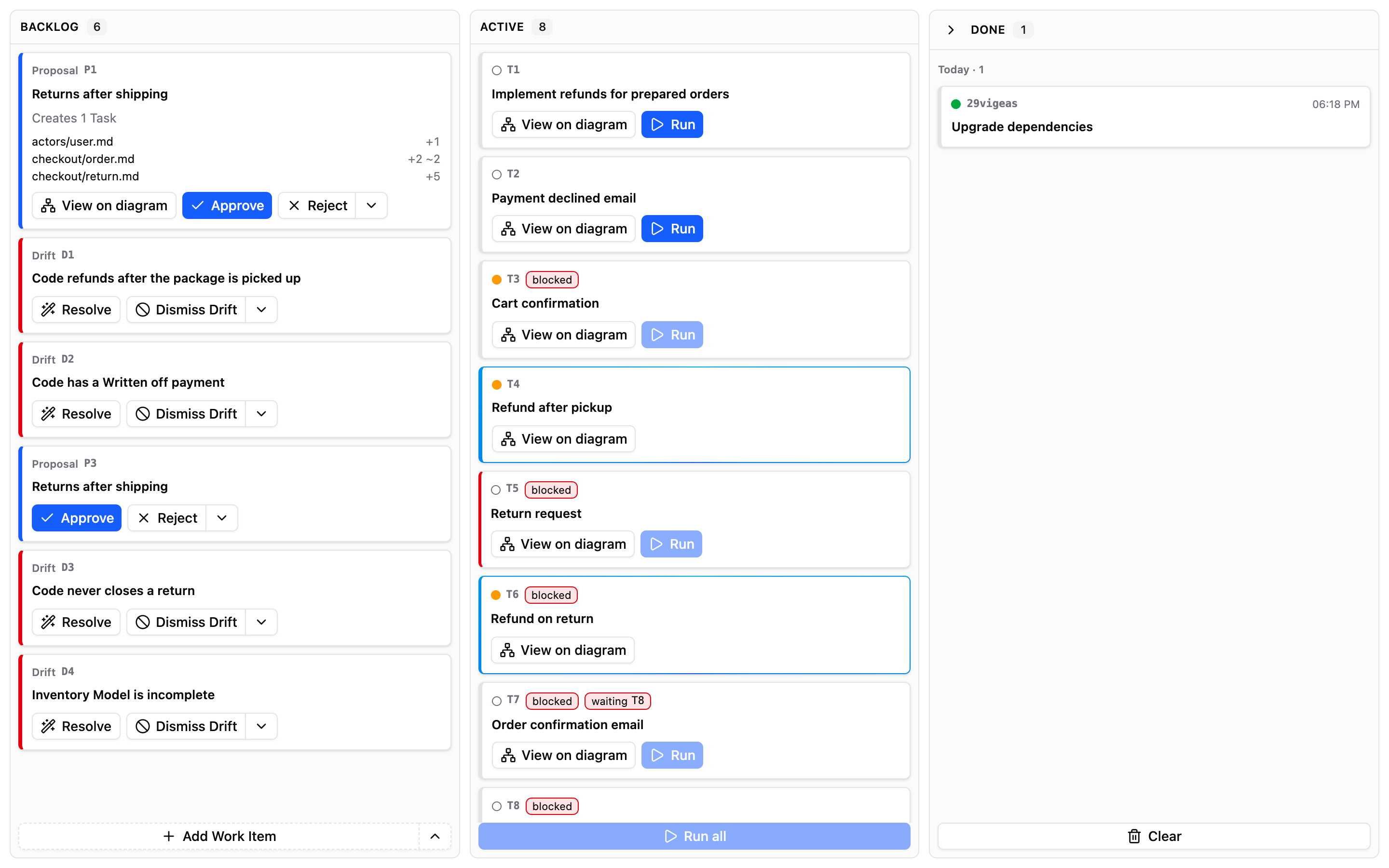The image size is (1389, 868).
Task: Run task T1
Action: tap(671, 124)
